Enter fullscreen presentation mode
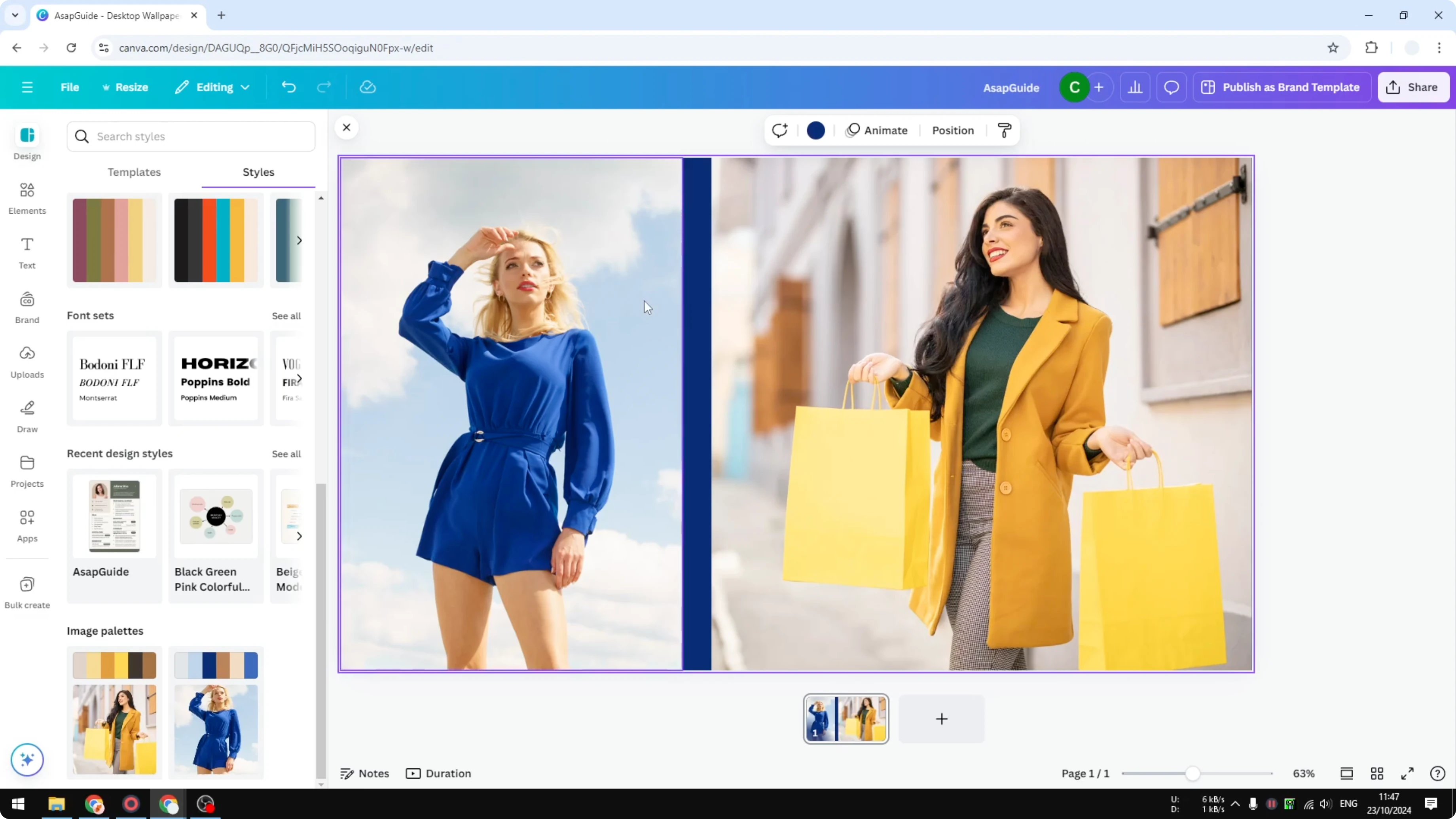The image size is (1456, 819). pos(1407,773)
